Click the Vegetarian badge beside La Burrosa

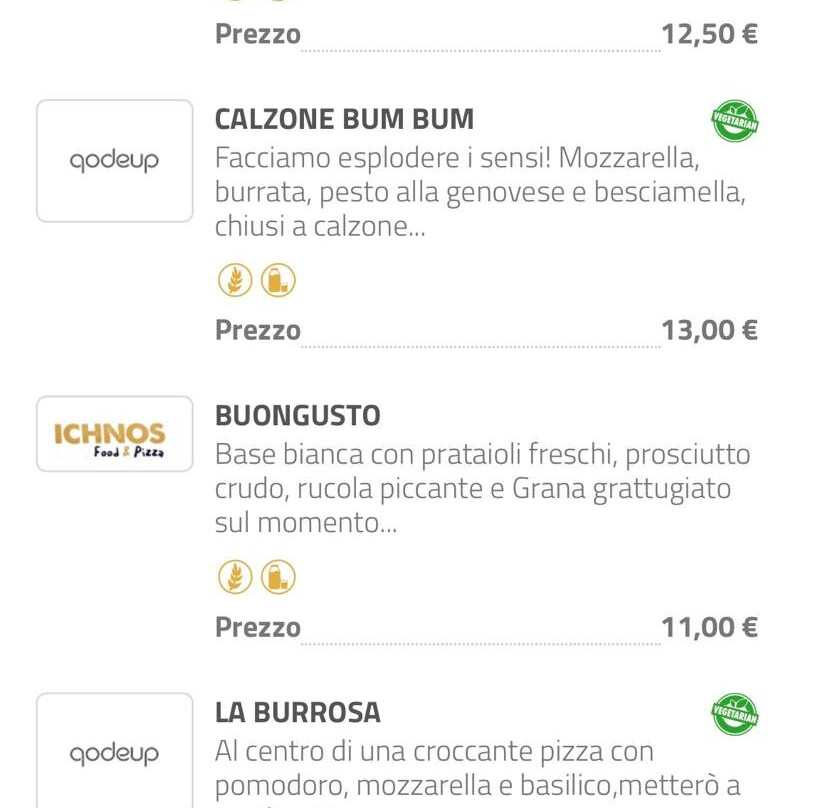[x=735, y=714]
